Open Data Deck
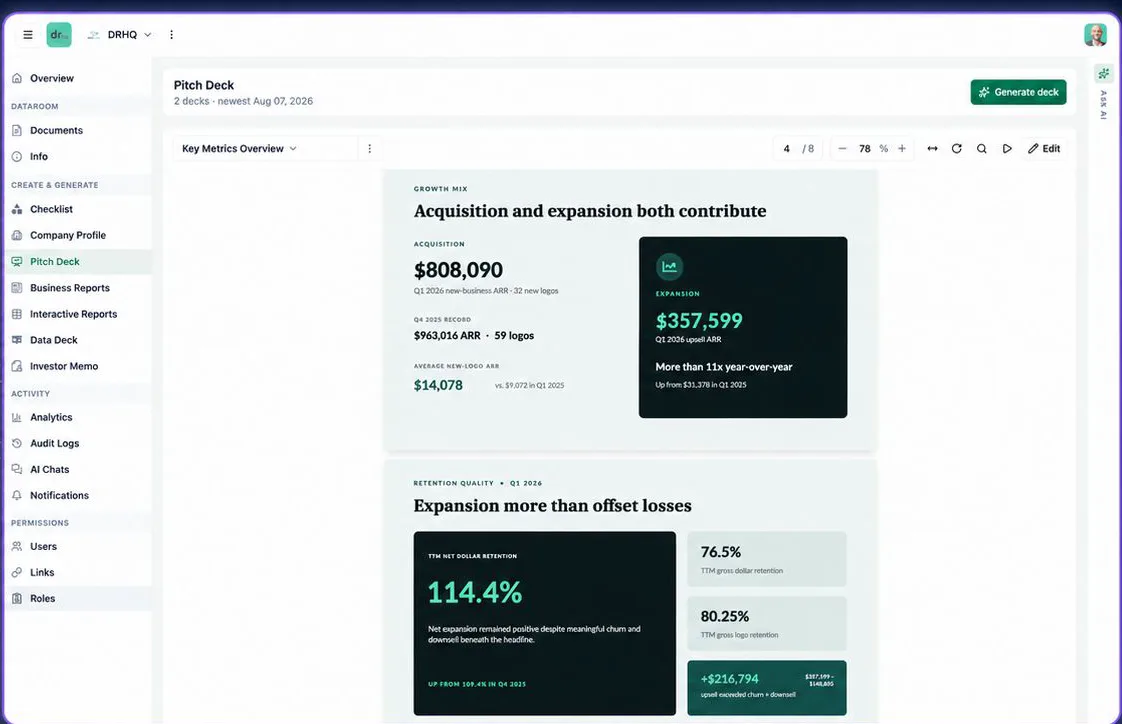This screenshot has width=1122, height=724. pyautogui.click(x=77, y=340)
